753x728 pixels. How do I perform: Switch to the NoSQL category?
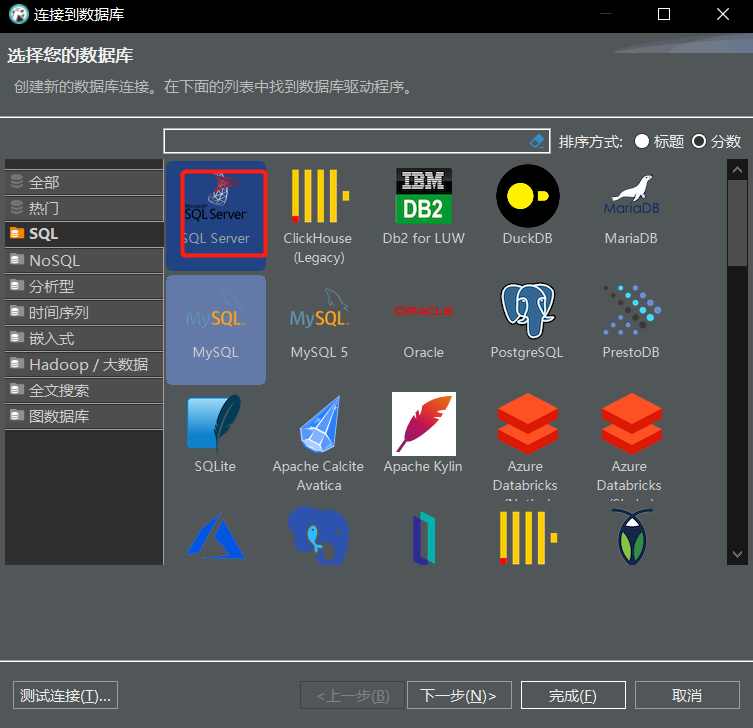pos(84,261)
